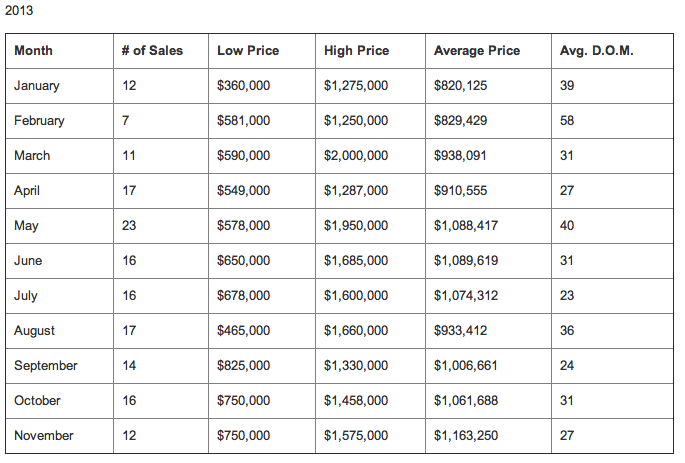Click the 2013 year heading

point(18,11)
